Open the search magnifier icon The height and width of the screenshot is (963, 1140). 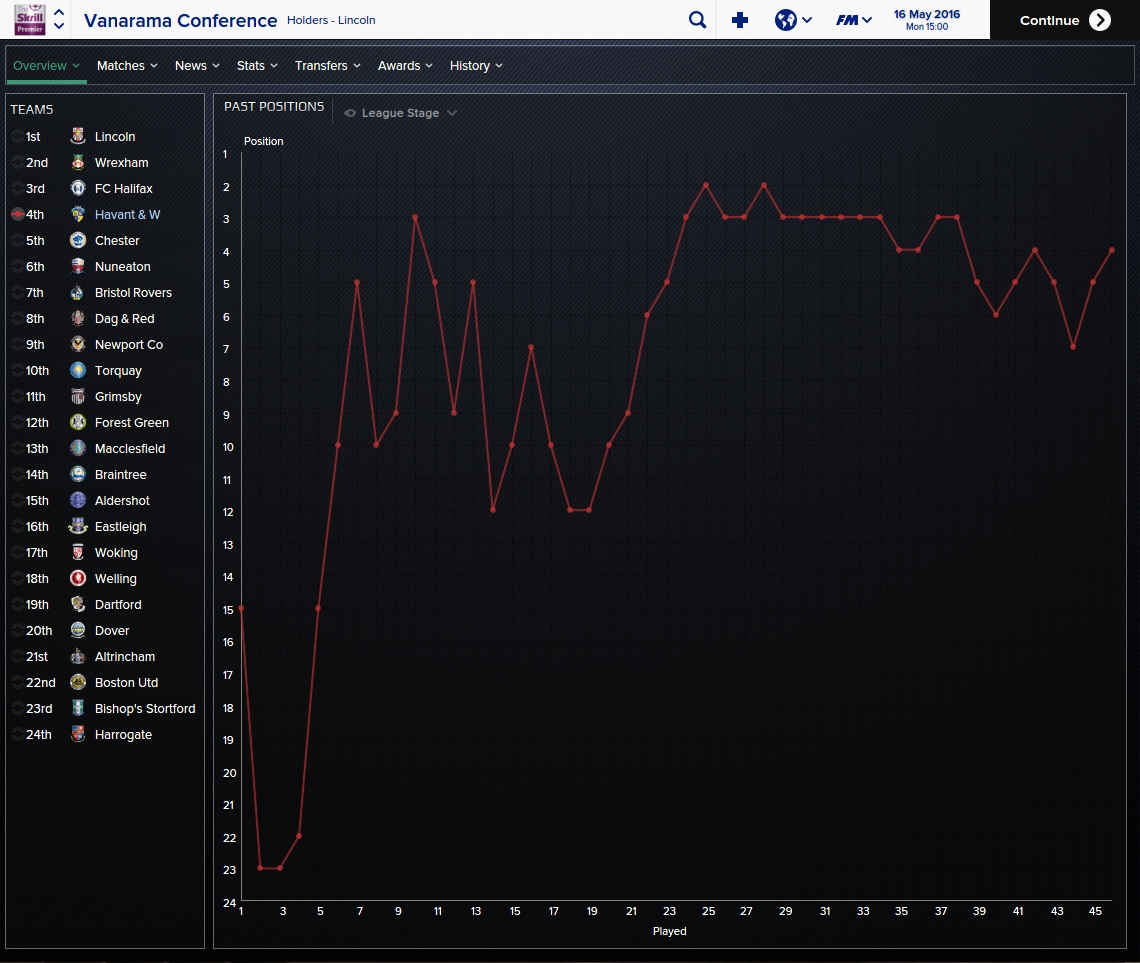pyautogui.click(x=697, y=20)
